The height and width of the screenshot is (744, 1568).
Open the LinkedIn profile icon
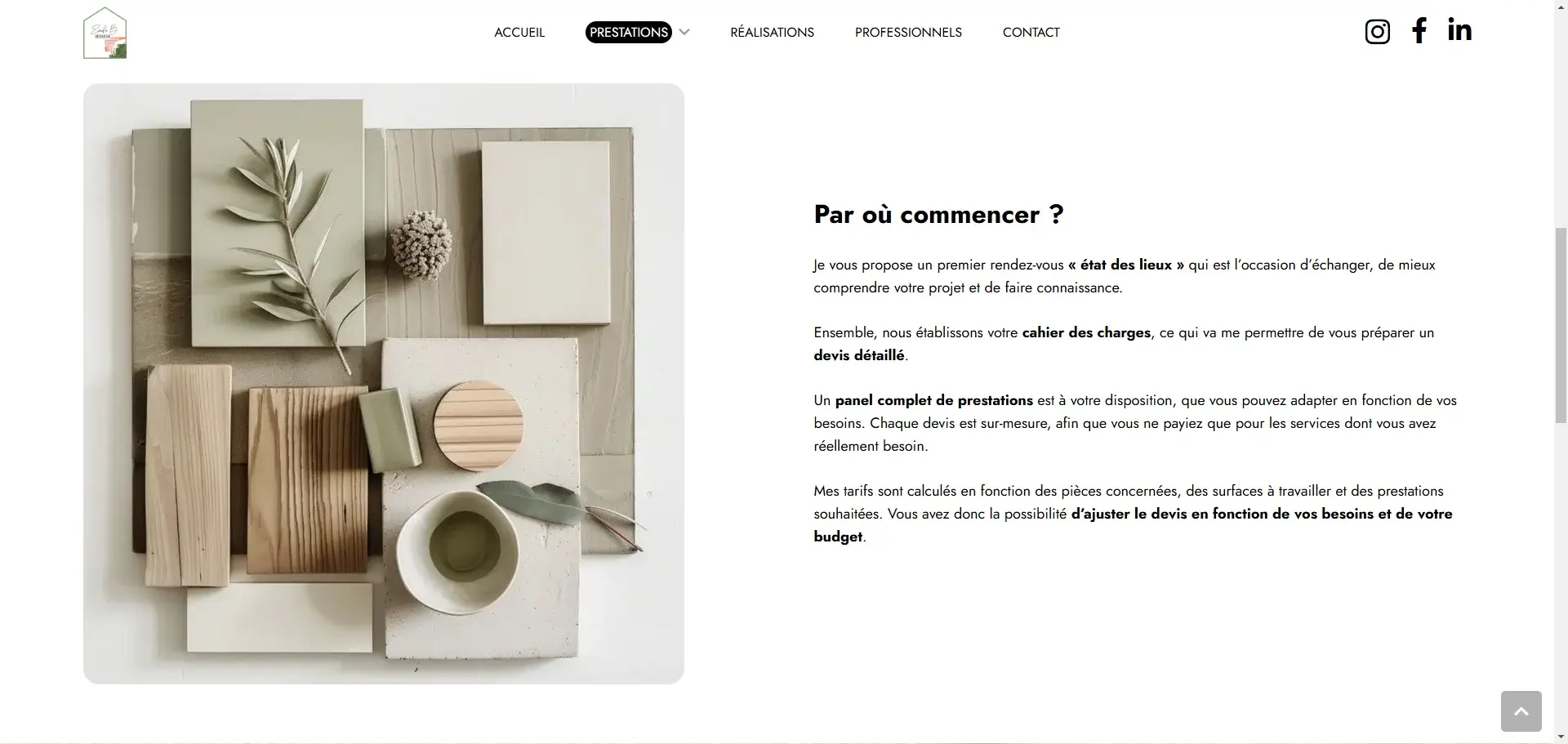(x=1459, y=29)
